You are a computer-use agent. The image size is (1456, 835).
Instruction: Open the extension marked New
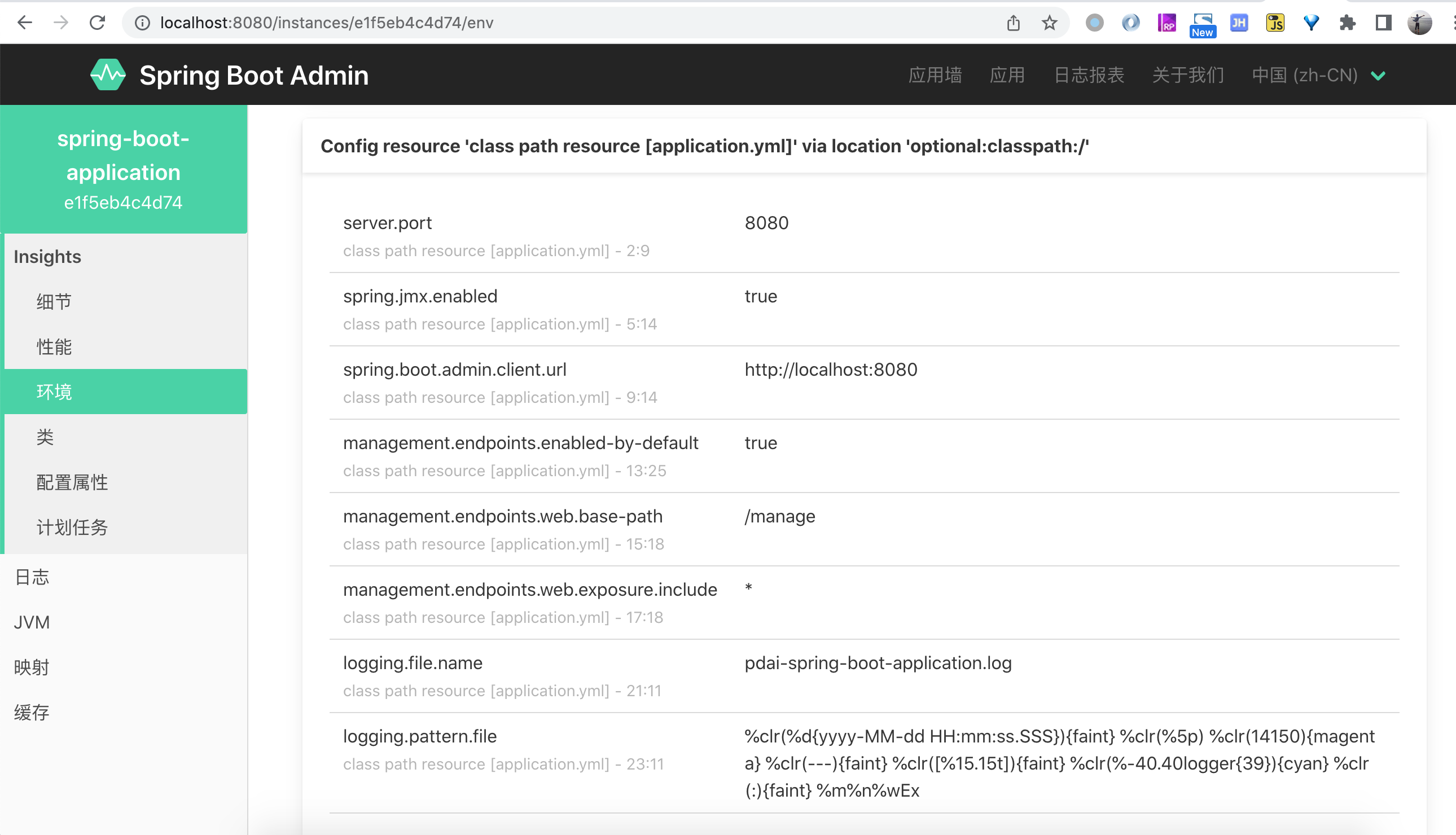[1203, 25]
